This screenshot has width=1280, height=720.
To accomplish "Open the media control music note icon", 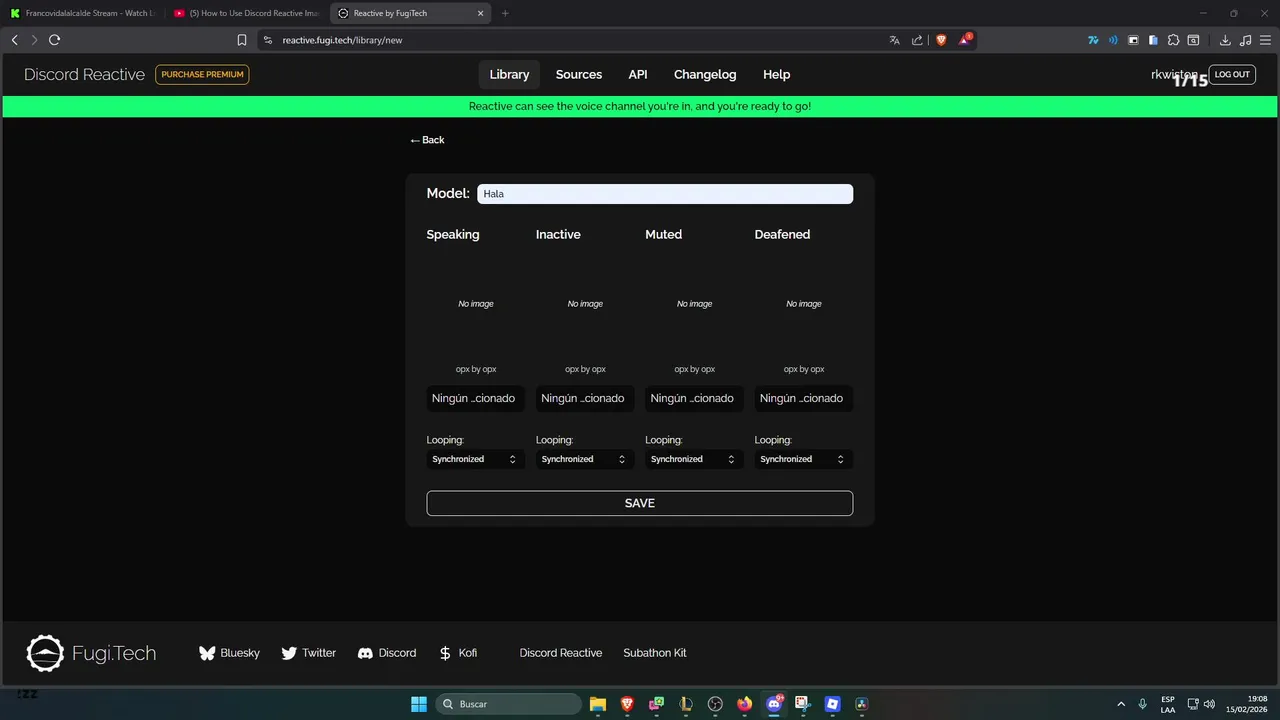I will pyautogui.click(x=1245, y=40).
